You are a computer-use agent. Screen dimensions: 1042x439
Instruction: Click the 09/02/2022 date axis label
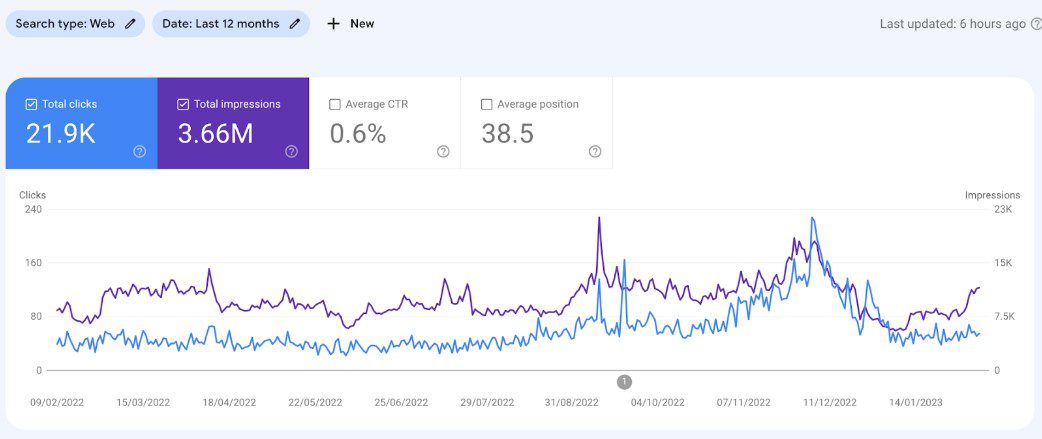(x=57, y=402)
